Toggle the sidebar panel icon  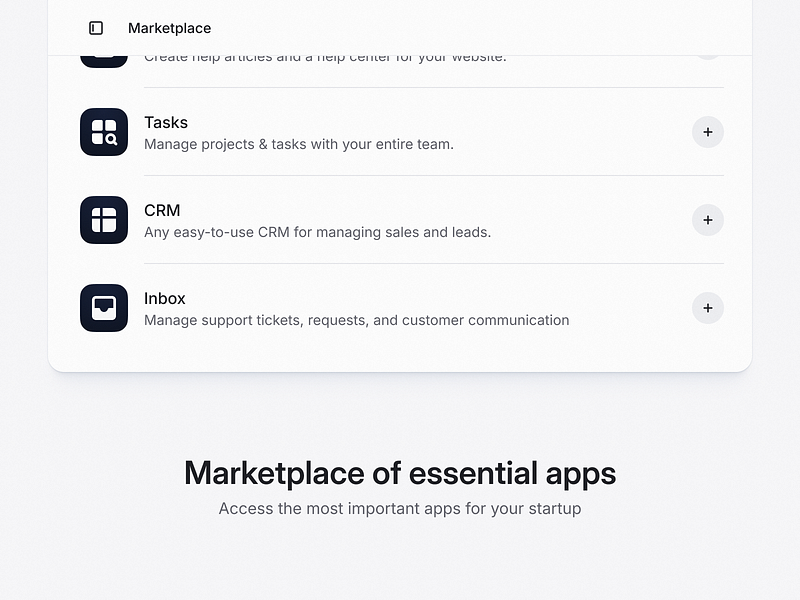[96, 28]
